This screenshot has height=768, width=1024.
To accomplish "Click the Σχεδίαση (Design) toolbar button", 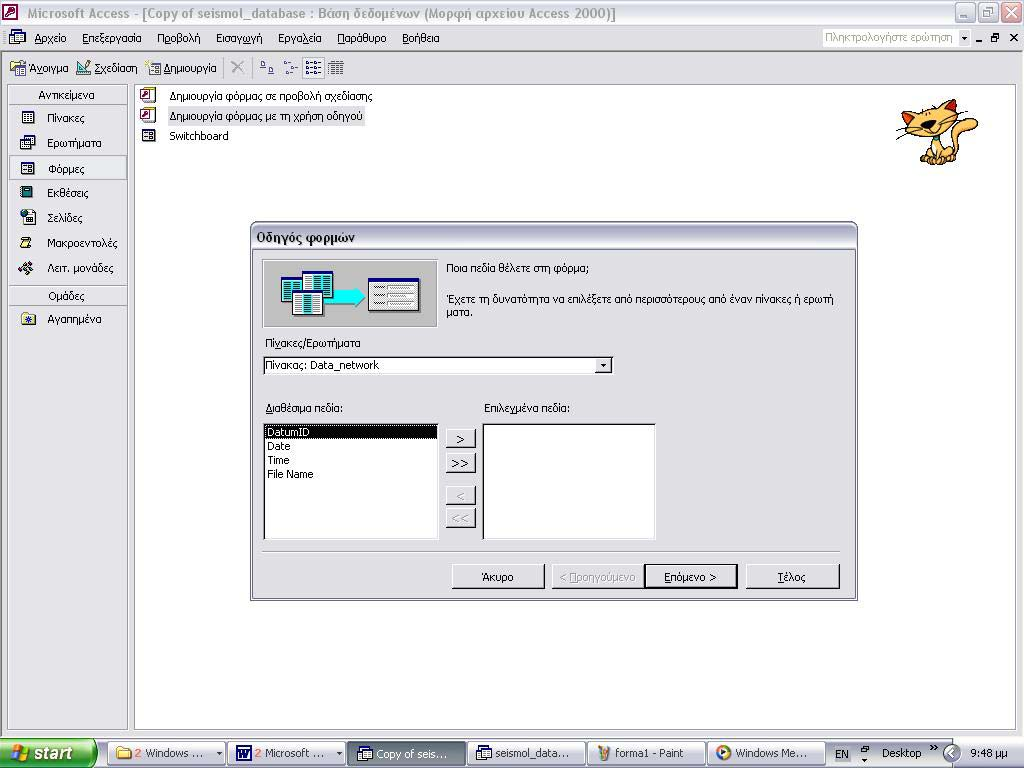I will tap(106, 68).
